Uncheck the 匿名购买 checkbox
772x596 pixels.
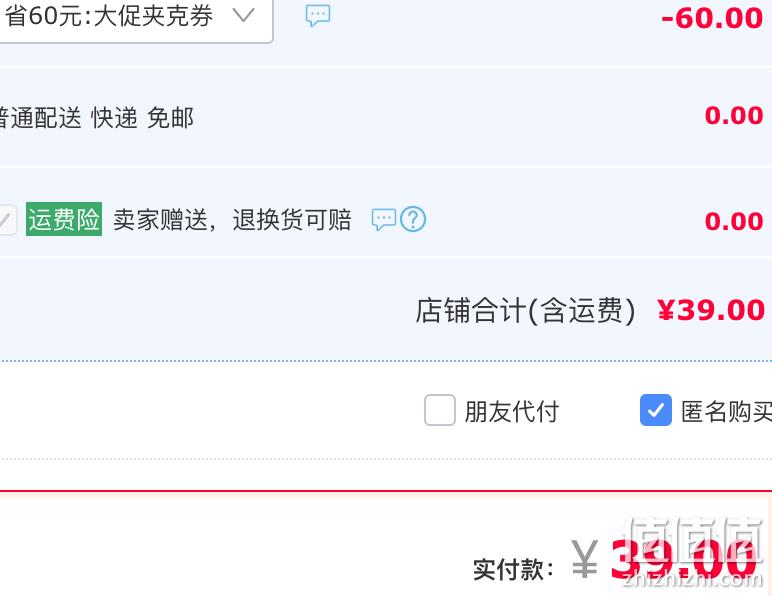tap(656, 410)
